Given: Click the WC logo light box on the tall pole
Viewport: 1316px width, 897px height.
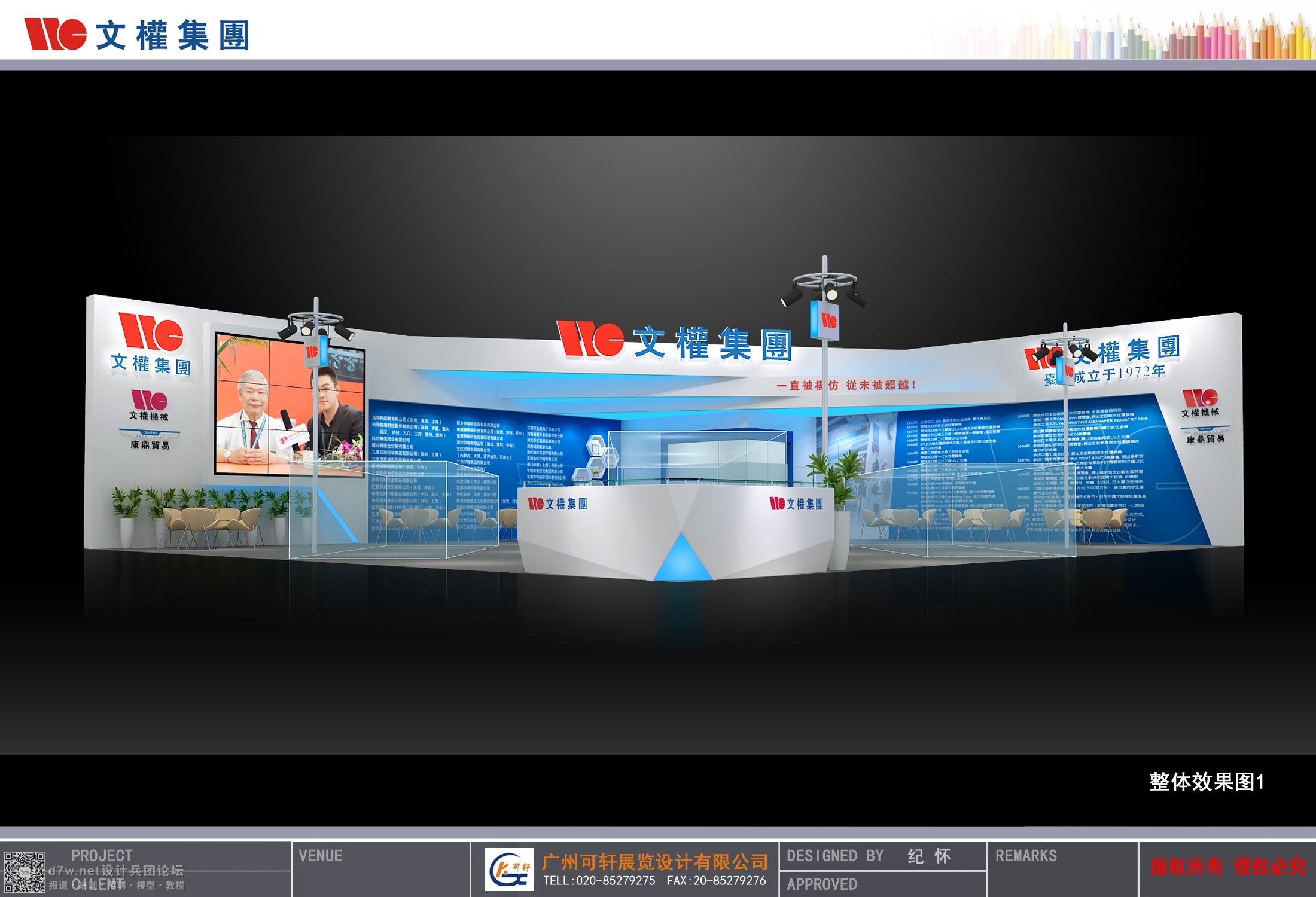Looking at the screenshot, I should 825,321.
